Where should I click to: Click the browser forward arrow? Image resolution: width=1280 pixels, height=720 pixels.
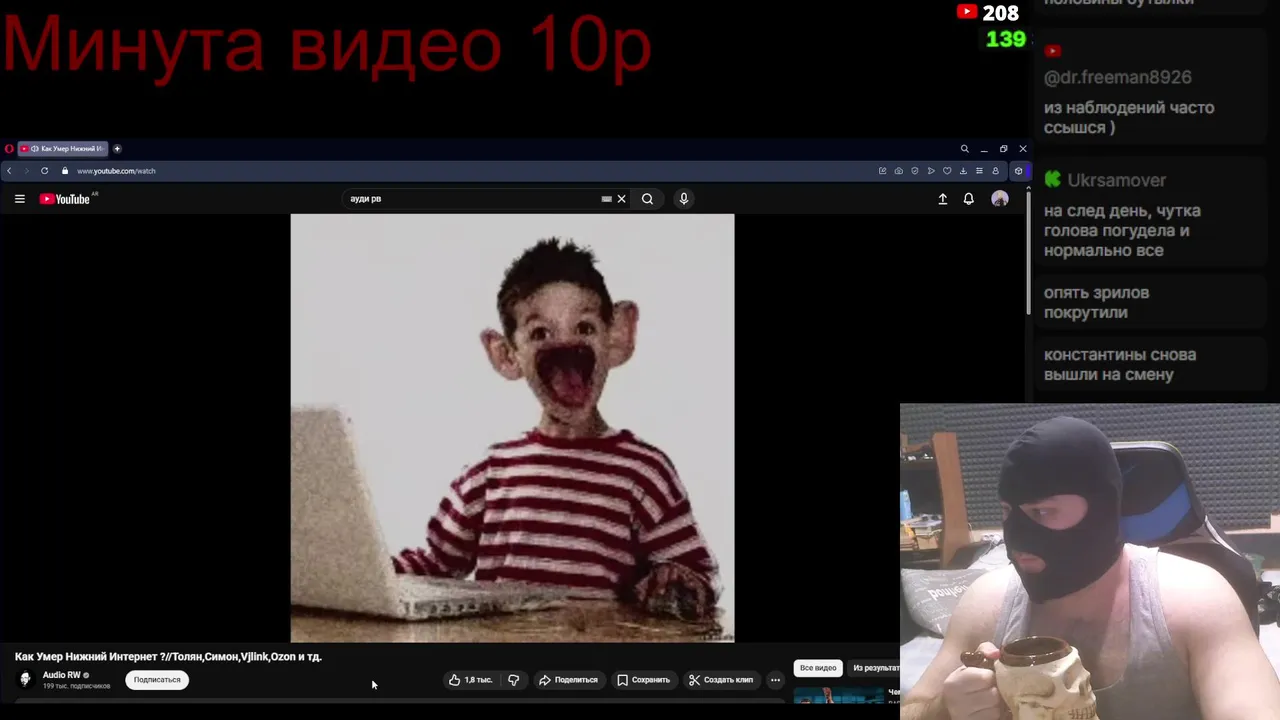coord(27,171)
